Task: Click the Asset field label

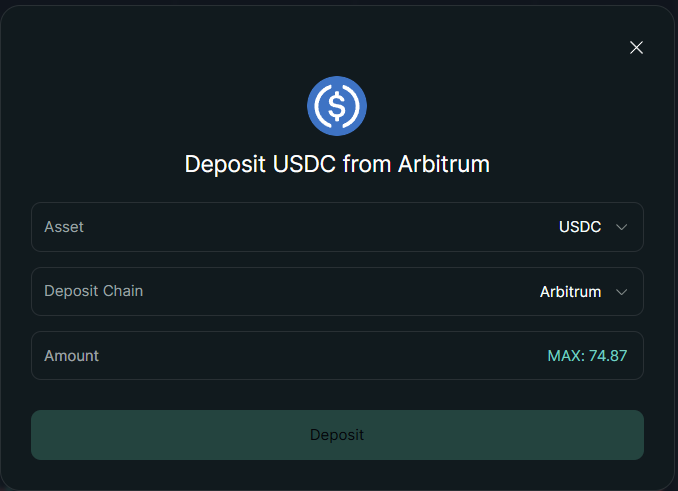Action: coord(64,227)
